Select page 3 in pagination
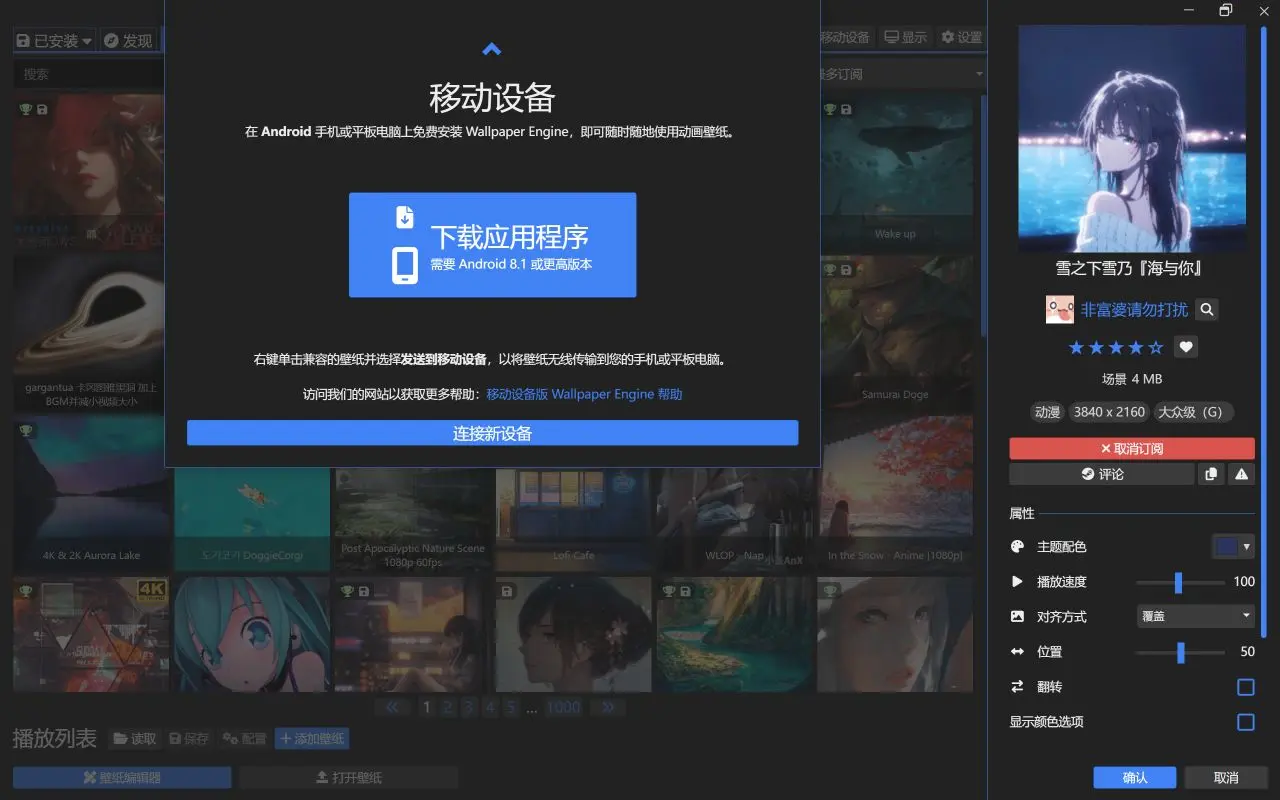 469,707
